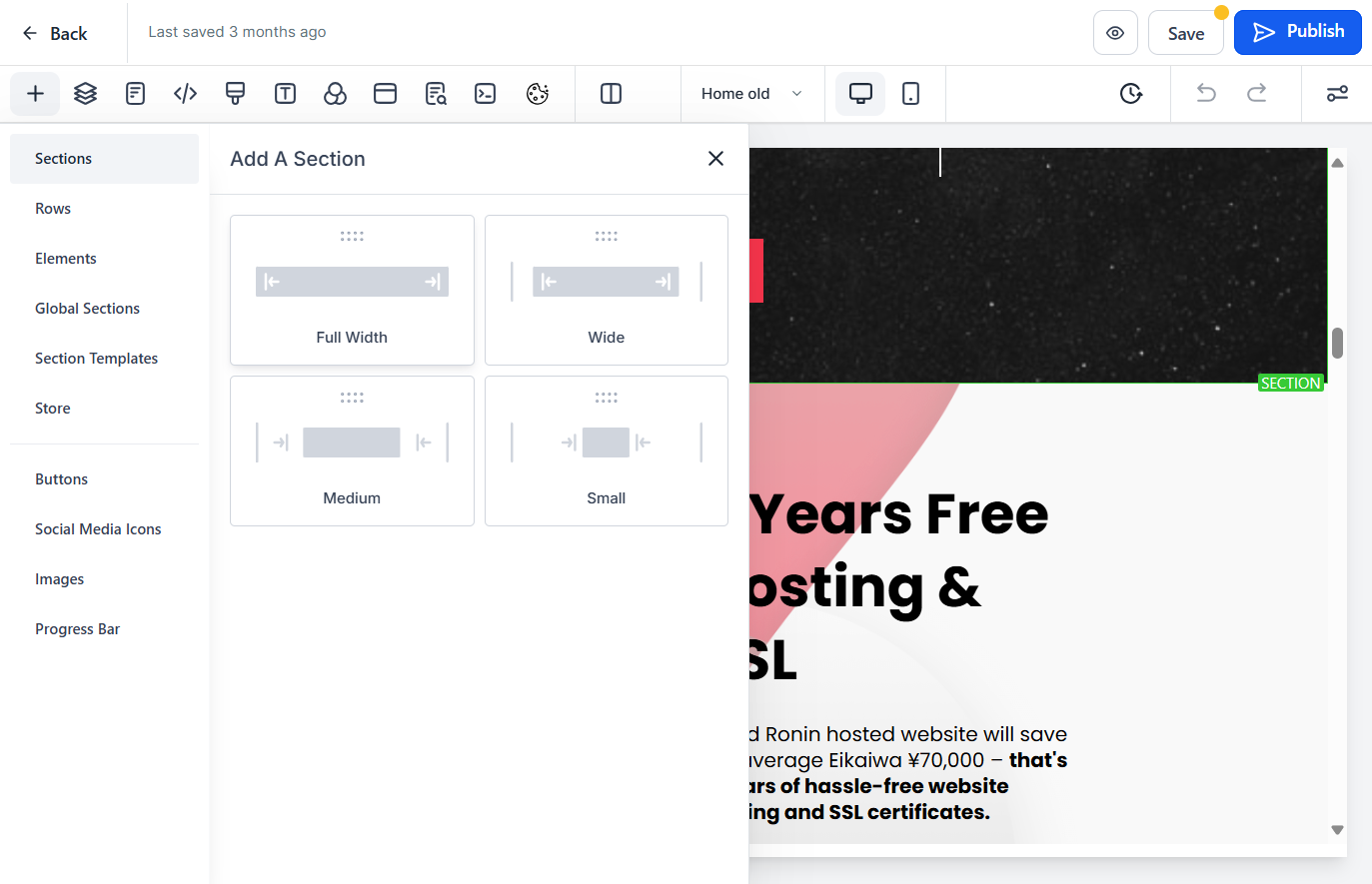
Task: Open version history clock icon
Action: (1131, 94)
